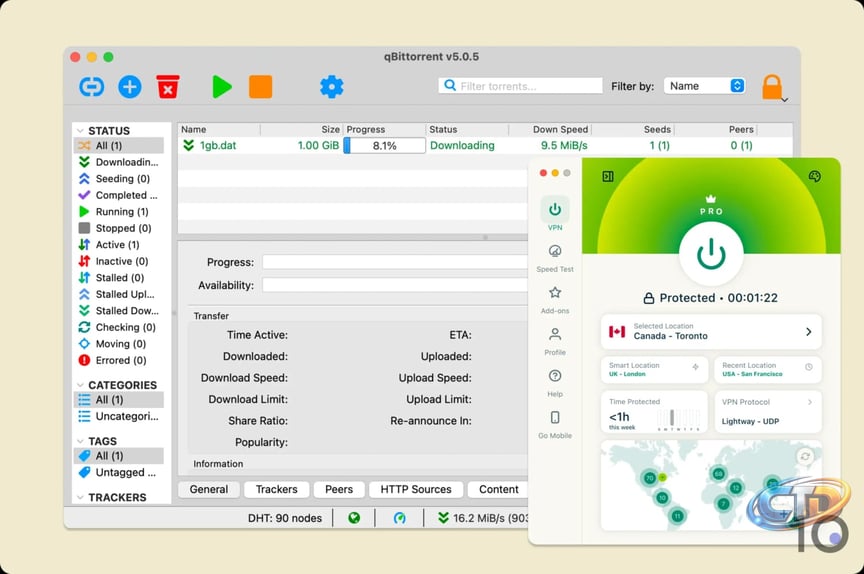Open Time Protected usage card
864x574 pixels.
[x=654, y=412]
